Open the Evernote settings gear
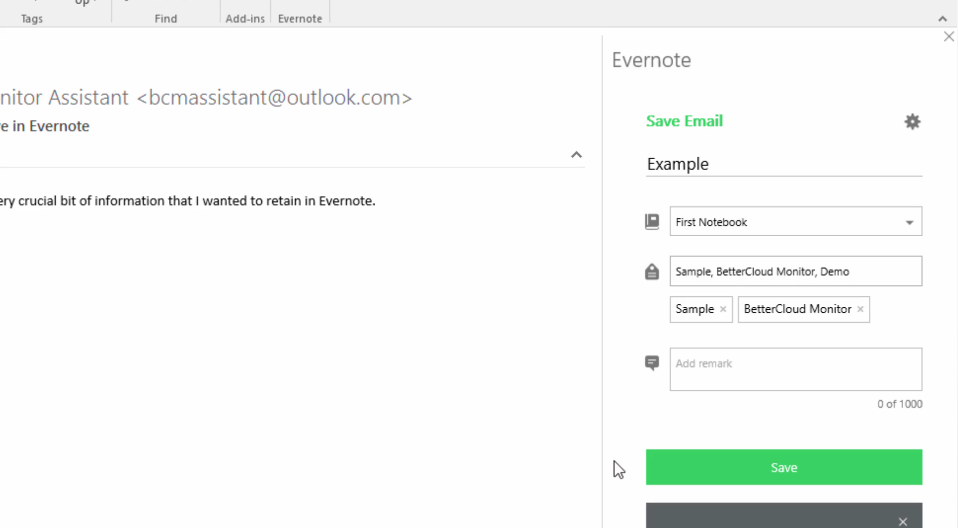958x528 pixels. point(912,122)
